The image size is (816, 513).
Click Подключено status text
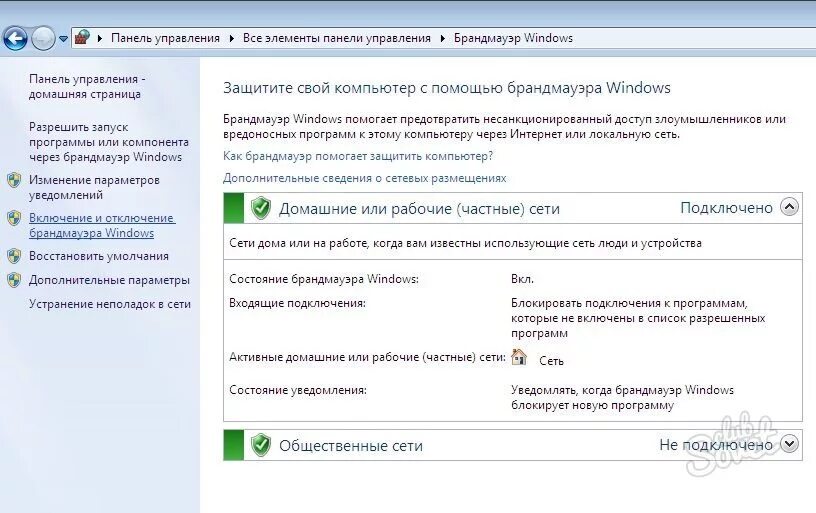pos(726,208)
